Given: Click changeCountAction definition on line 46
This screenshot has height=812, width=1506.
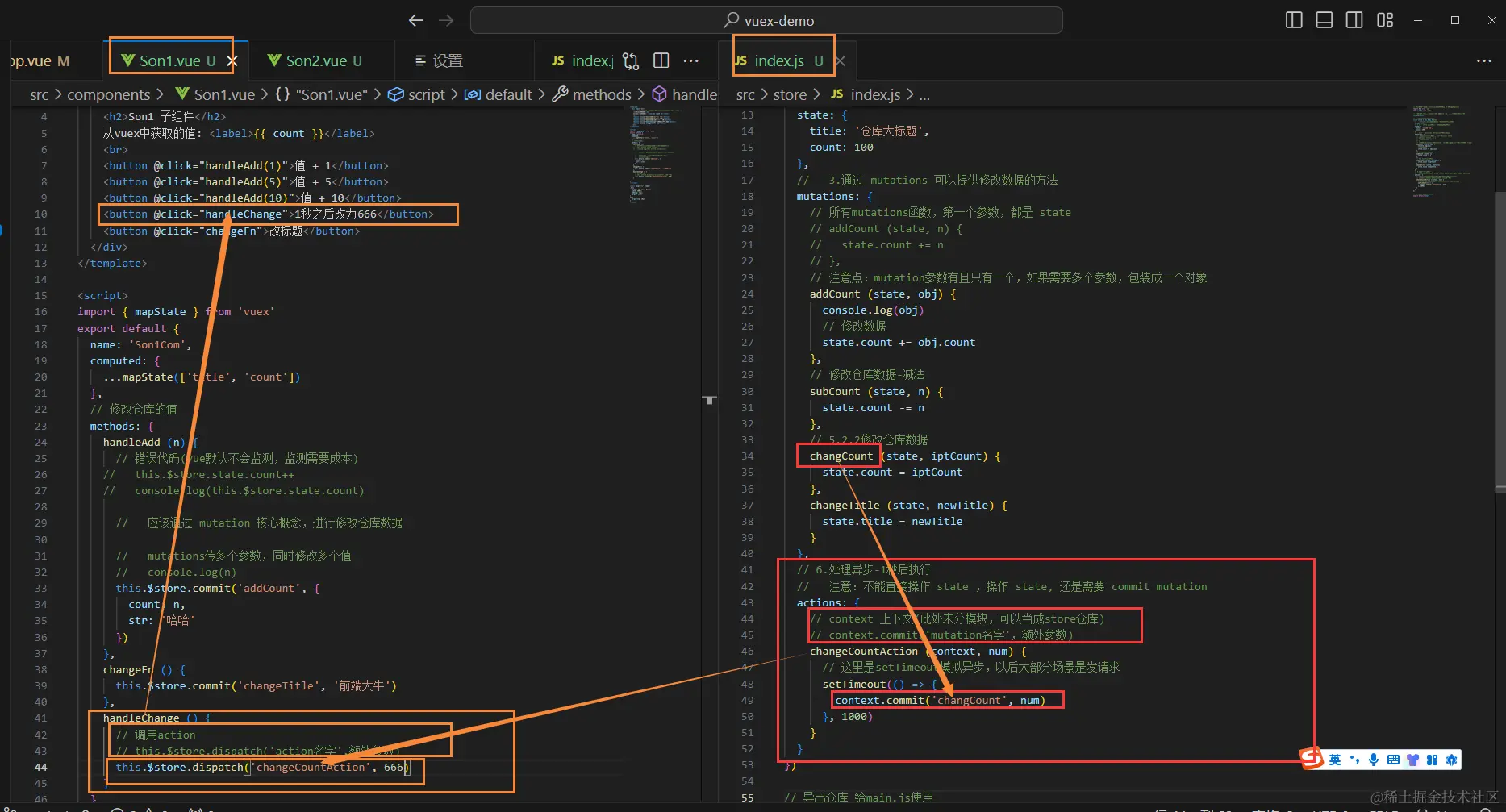Looking at the screenshot, I should [864, 651].
